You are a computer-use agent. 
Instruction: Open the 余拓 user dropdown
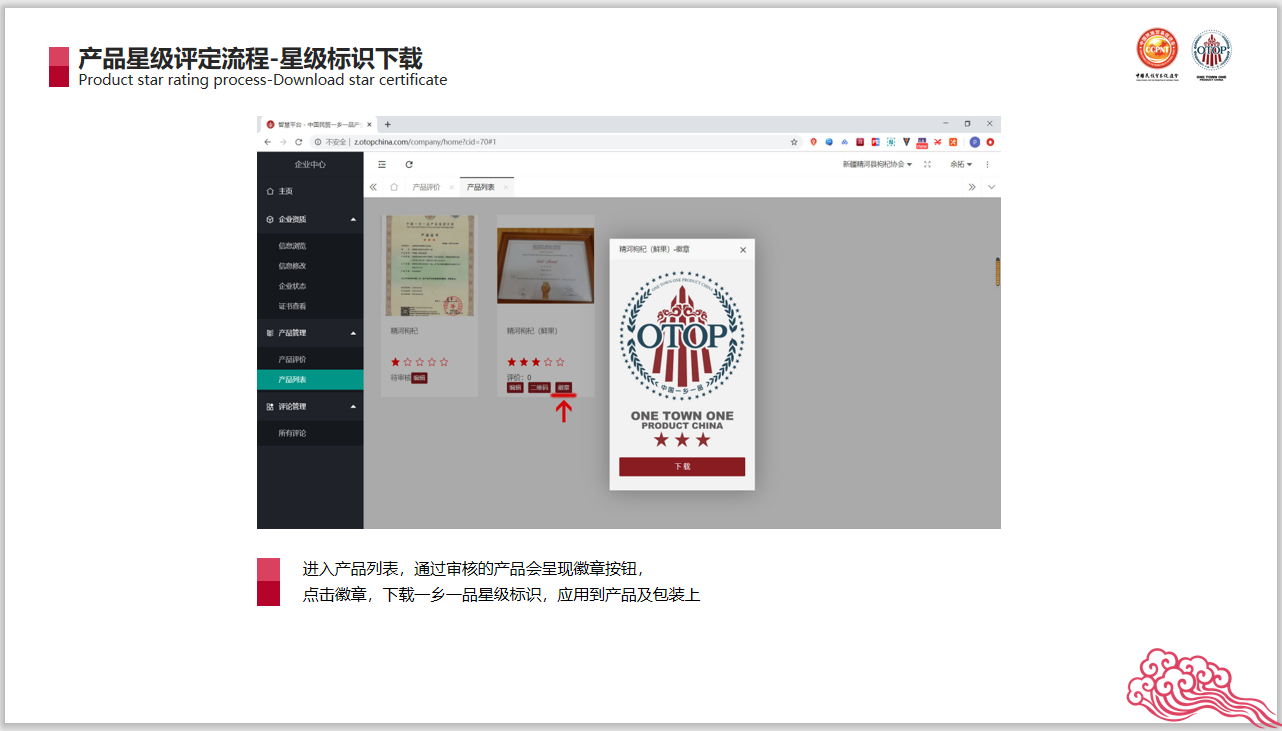(961, 164)
